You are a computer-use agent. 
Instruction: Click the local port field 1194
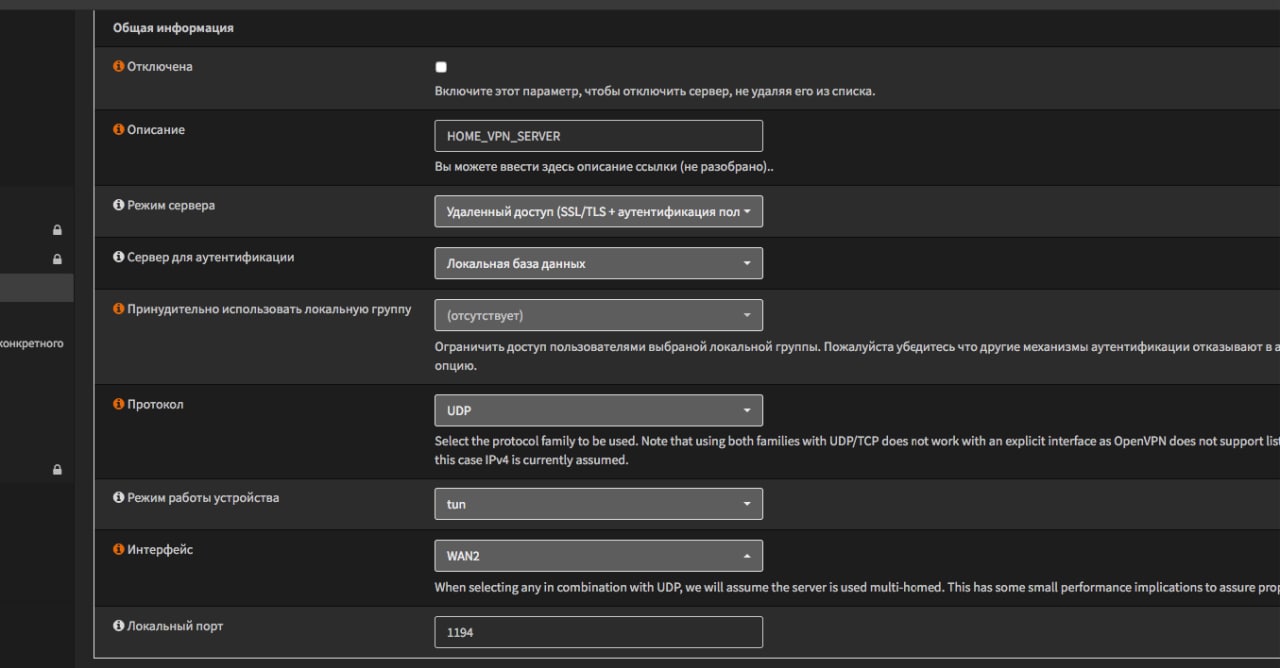point(598,632)
